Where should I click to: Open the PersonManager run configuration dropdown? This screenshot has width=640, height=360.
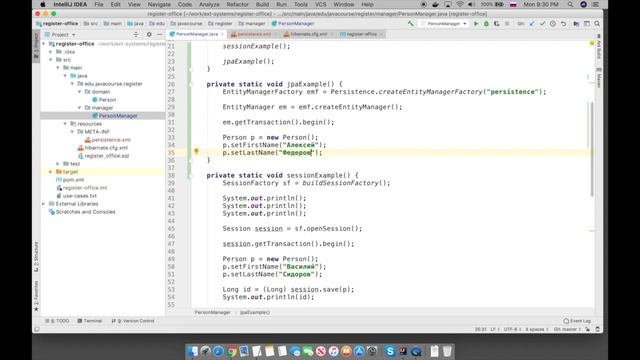[x=444, y=24]
